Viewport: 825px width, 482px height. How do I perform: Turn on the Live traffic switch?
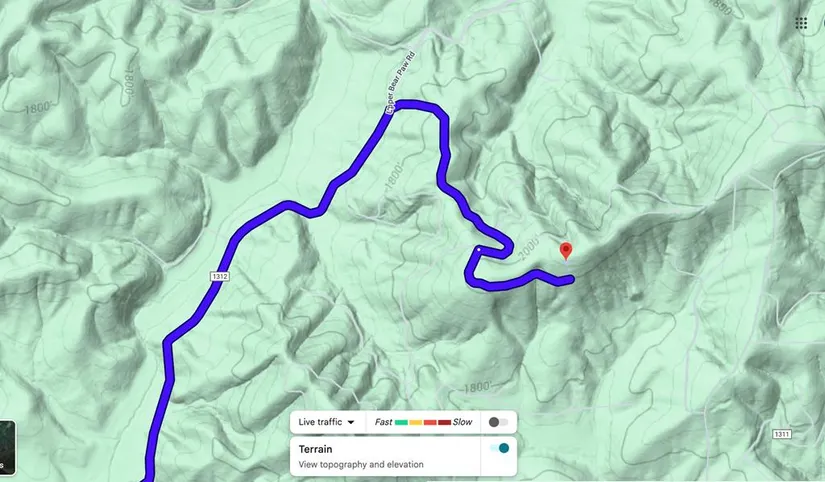pyautogui.click(x=498, y=422)
